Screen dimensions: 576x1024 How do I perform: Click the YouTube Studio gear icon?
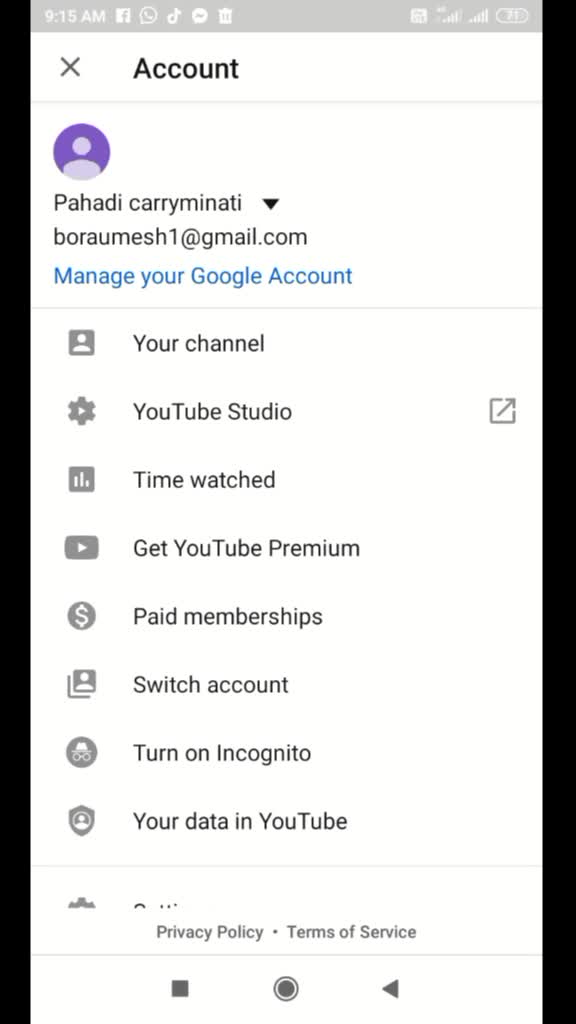(x=82, y=411)
